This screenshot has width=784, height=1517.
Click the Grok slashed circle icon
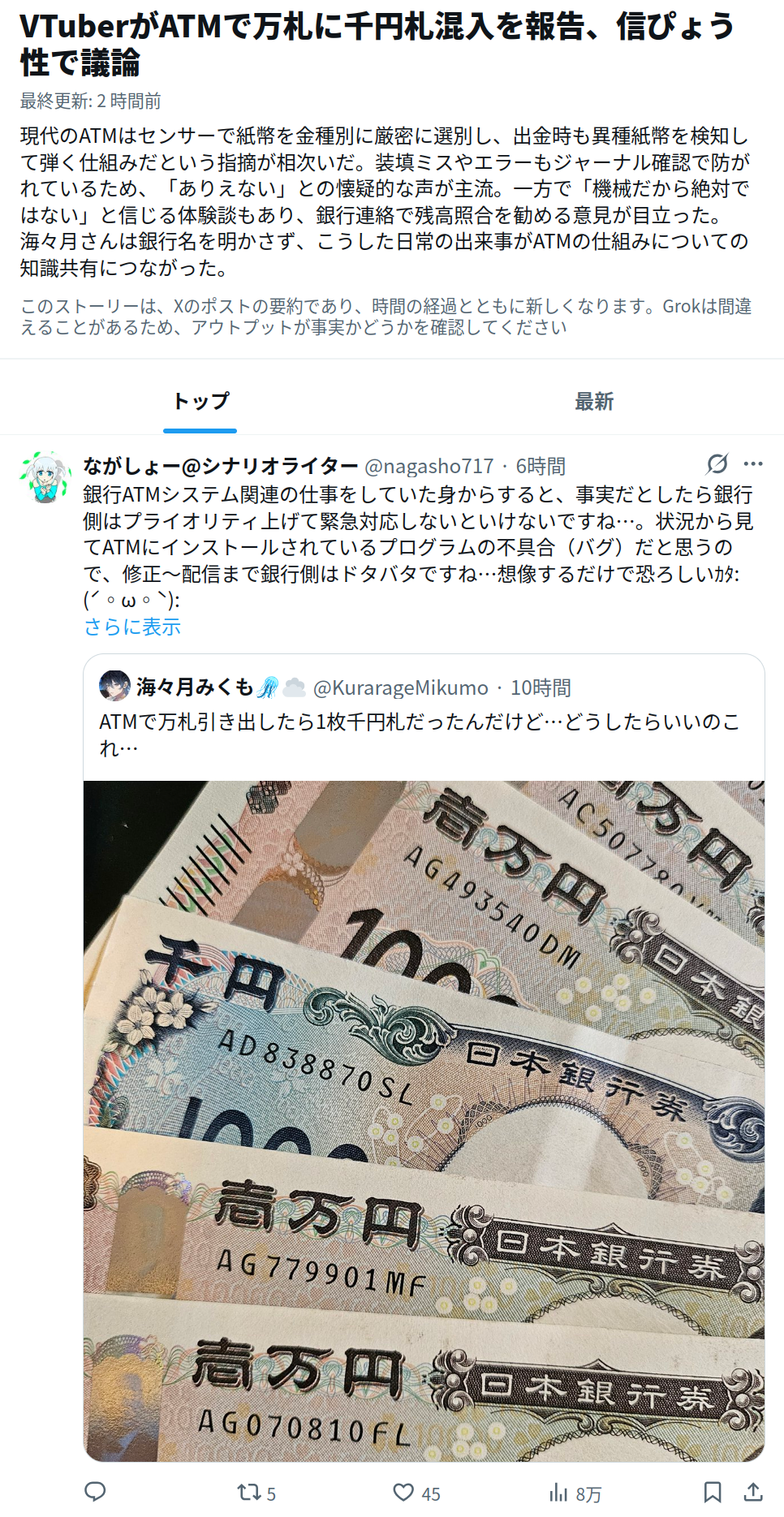click(x=717, y=463)
